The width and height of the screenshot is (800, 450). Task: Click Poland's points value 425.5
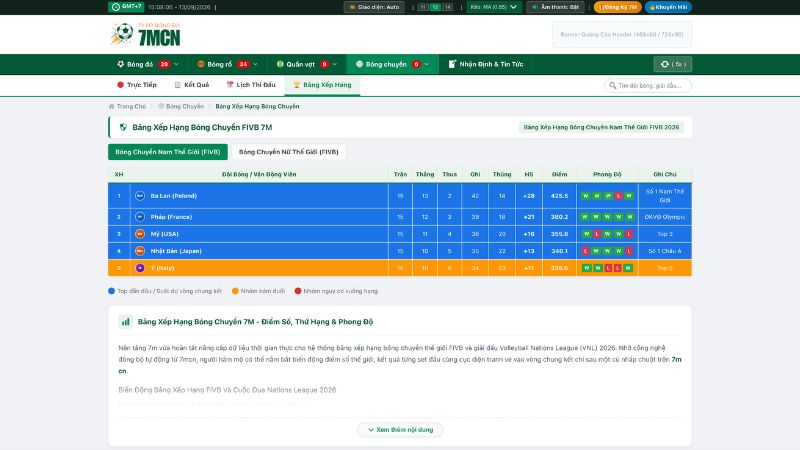559,196
